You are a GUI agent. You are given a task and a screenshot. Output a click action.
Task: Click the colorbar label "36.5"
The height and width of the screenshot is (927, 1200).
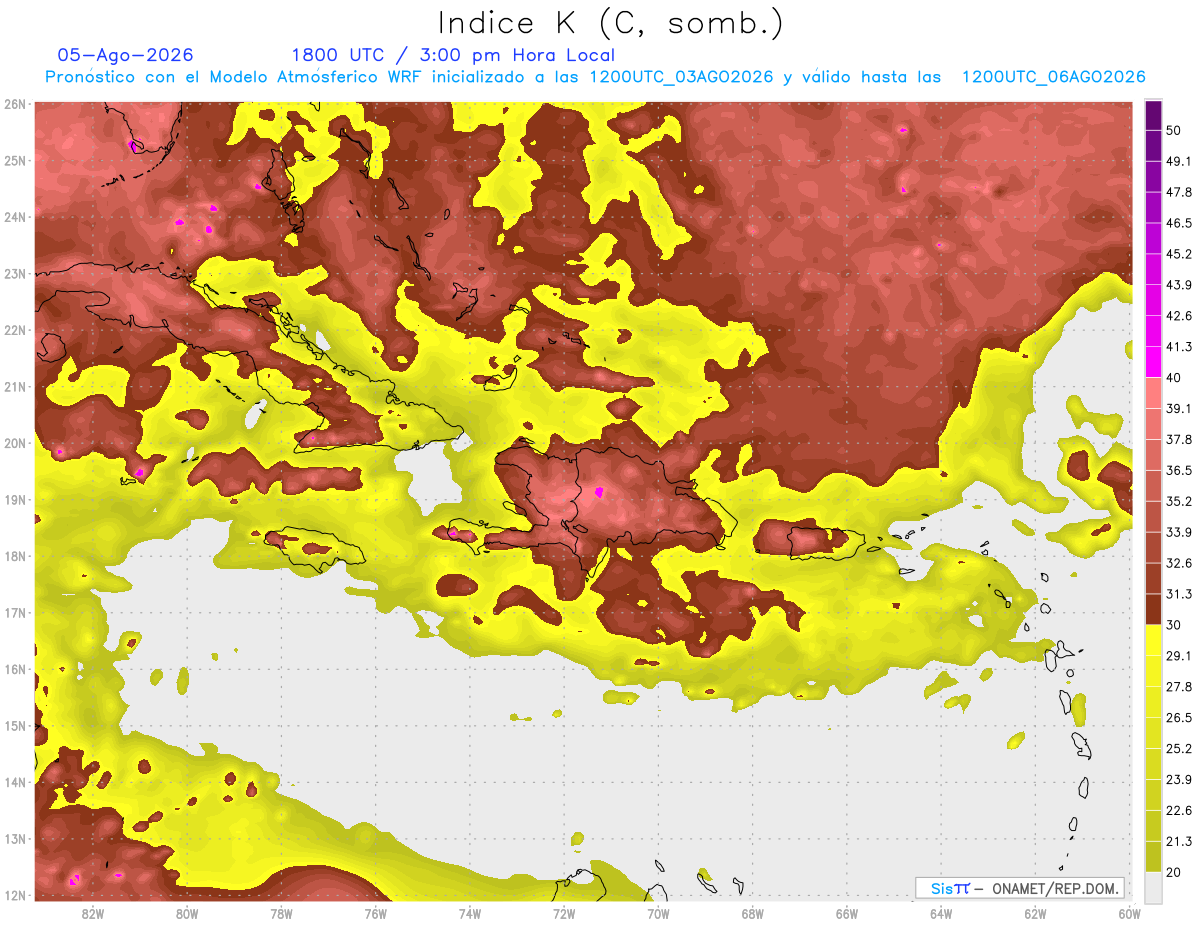1178,470
